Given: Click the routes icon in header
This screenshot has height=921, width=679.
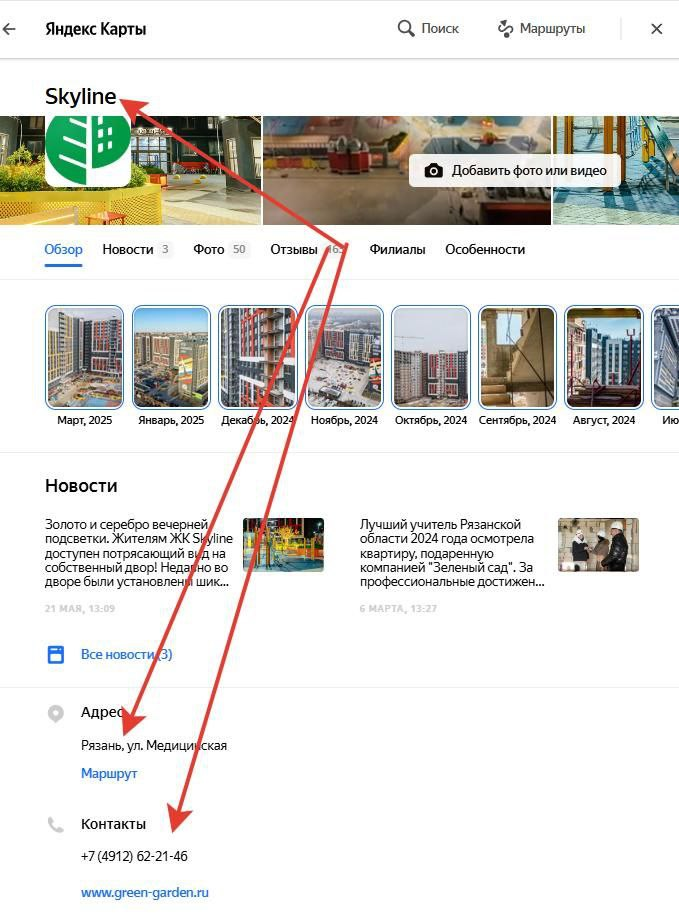Looking at the screenshot, I should (x=506, y=29).
